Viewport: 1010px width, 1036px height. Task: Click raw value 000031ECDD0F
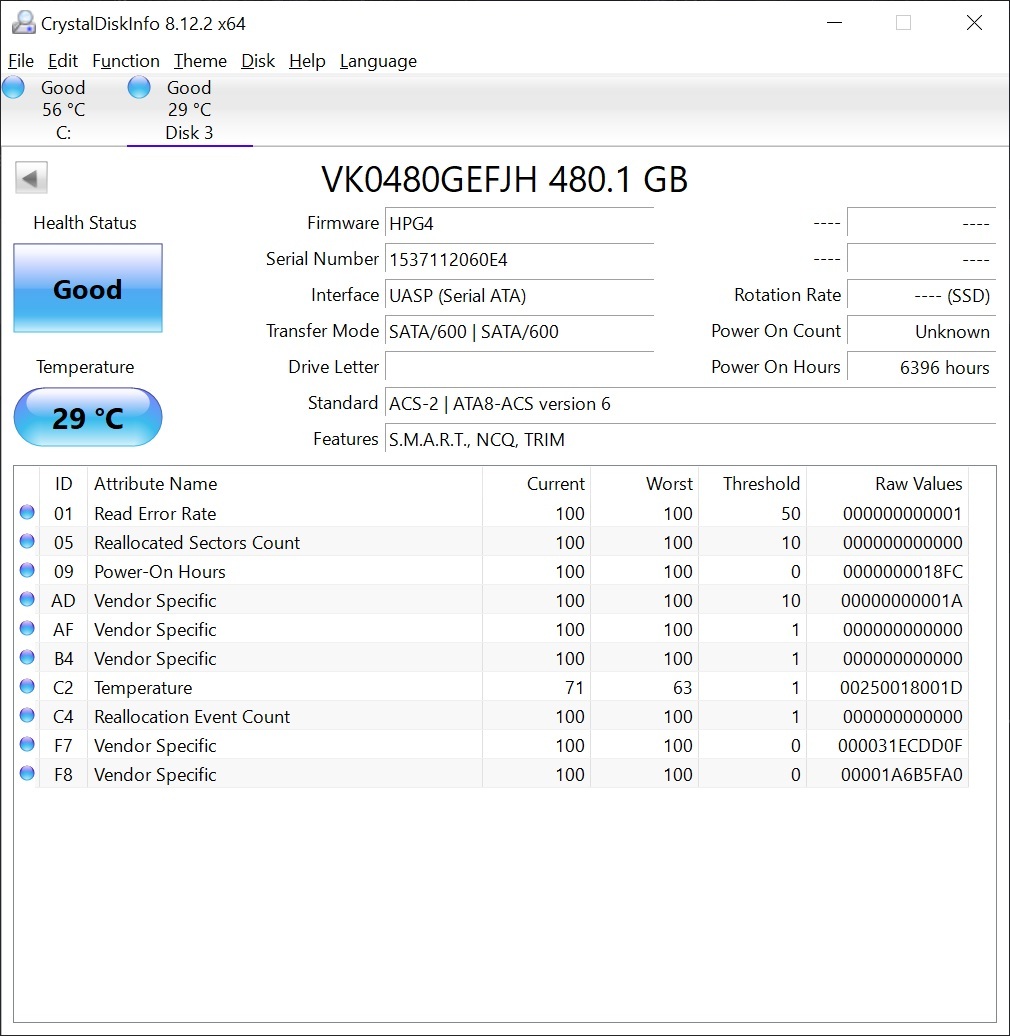(x=900, y=745)
